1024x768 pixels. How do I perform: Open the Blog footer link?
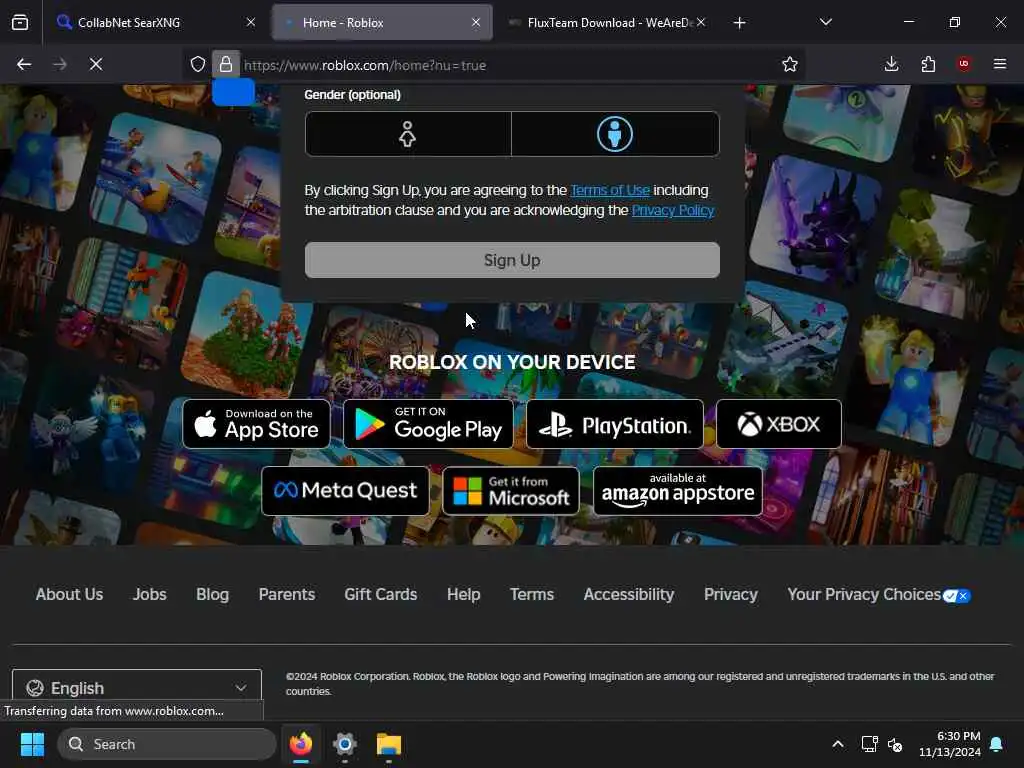click(212, 594)
